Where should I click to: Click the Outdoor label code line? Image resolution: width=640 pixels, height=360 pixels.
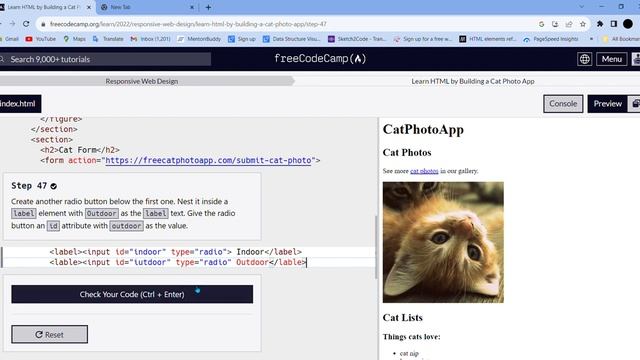178,262
